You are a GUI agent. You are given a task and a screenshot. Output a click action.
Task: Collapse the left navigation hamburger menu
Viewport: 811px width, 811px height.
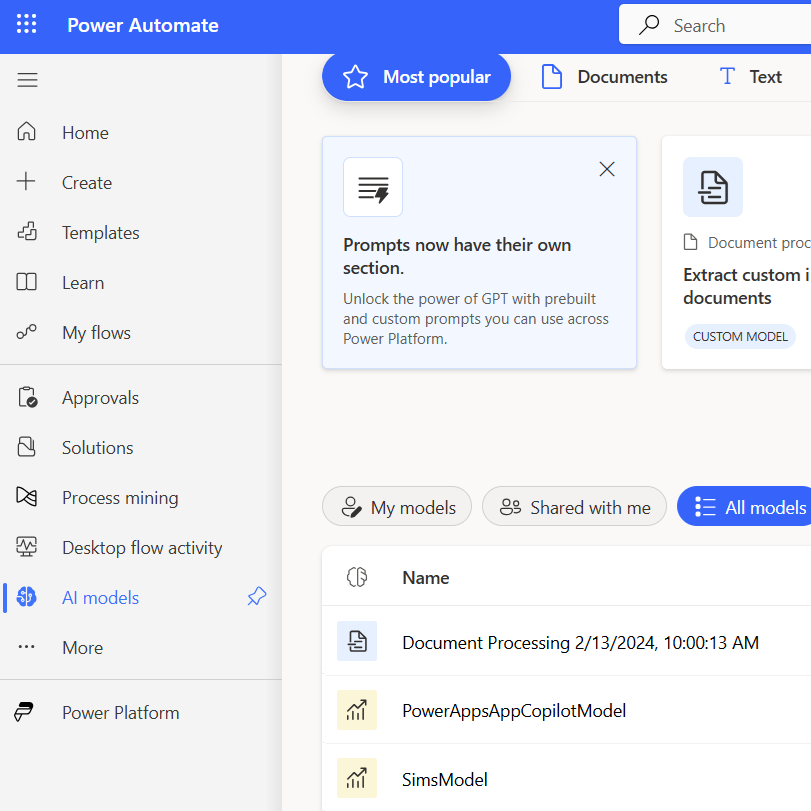coord(27,80)
